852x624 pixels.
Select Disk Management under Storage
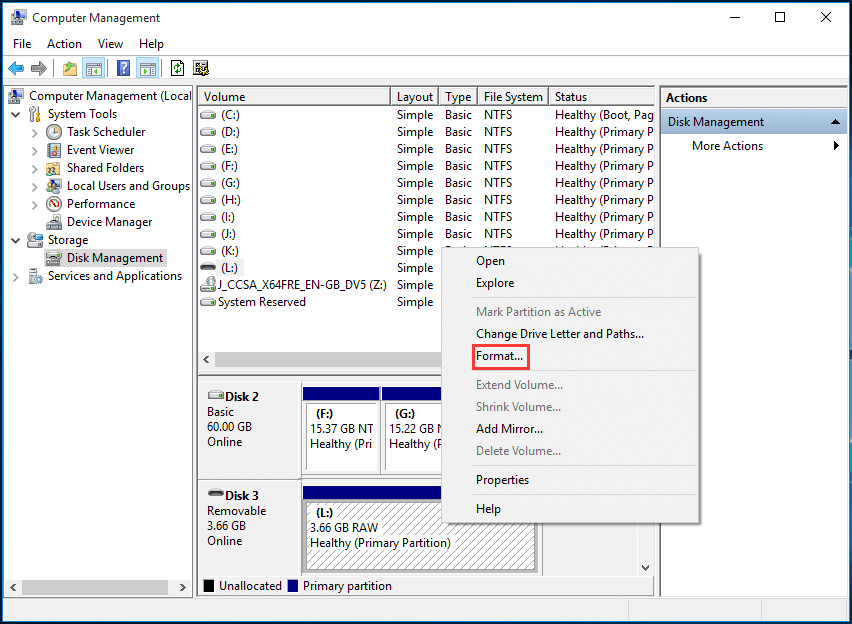(113, 257)
